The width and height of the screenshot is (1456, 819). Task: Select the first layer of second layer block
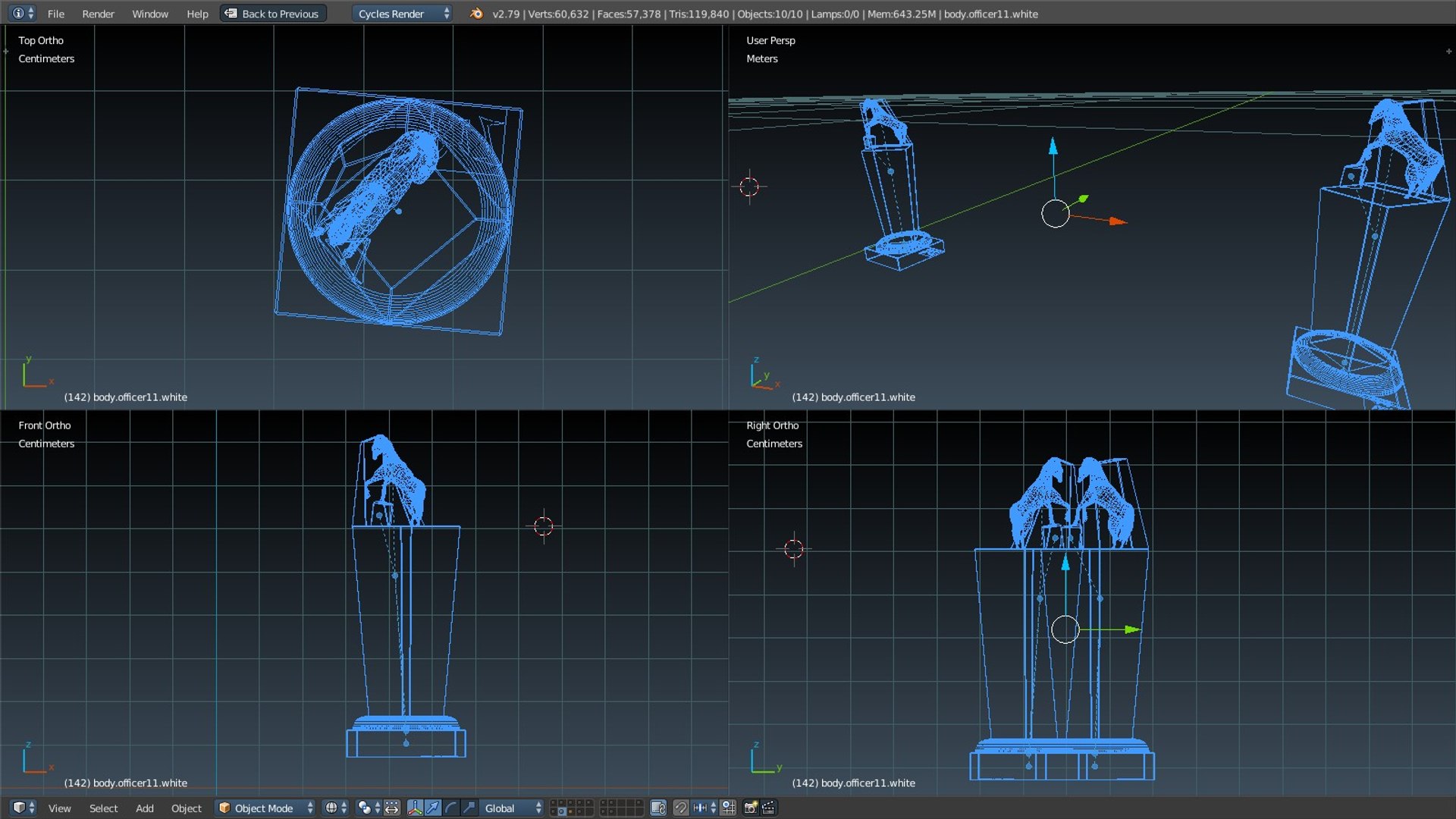604,802
